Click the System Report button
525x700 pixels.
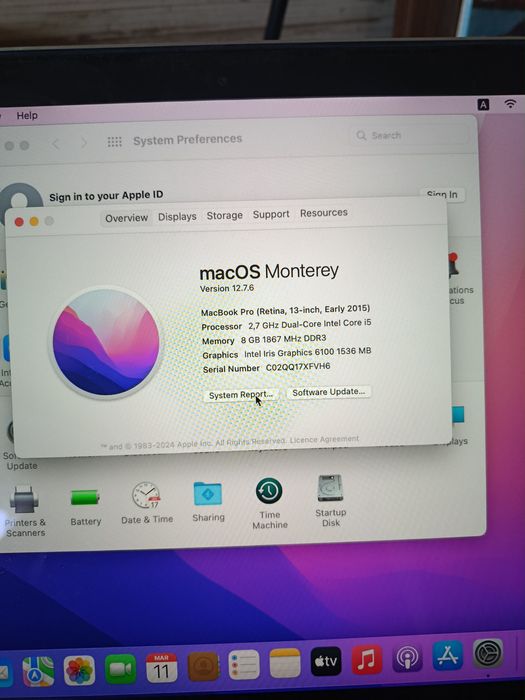pos(240,395)
